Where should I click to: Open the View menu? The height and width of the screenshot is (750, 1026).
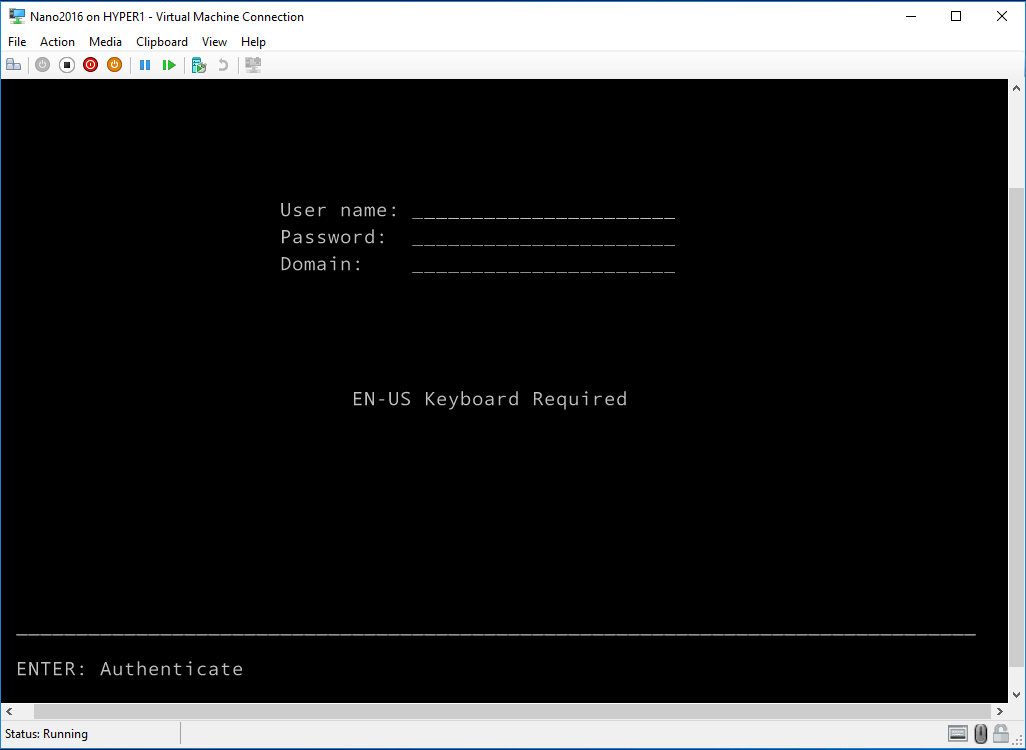(214, 42)
